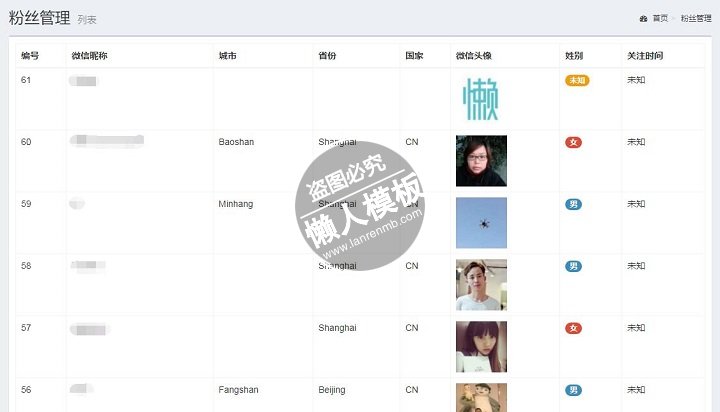This screenshot has height=412, width=720.
Task: Open the teal 懒 logo avatar in row 61
Action: click(x=481, y=99)
